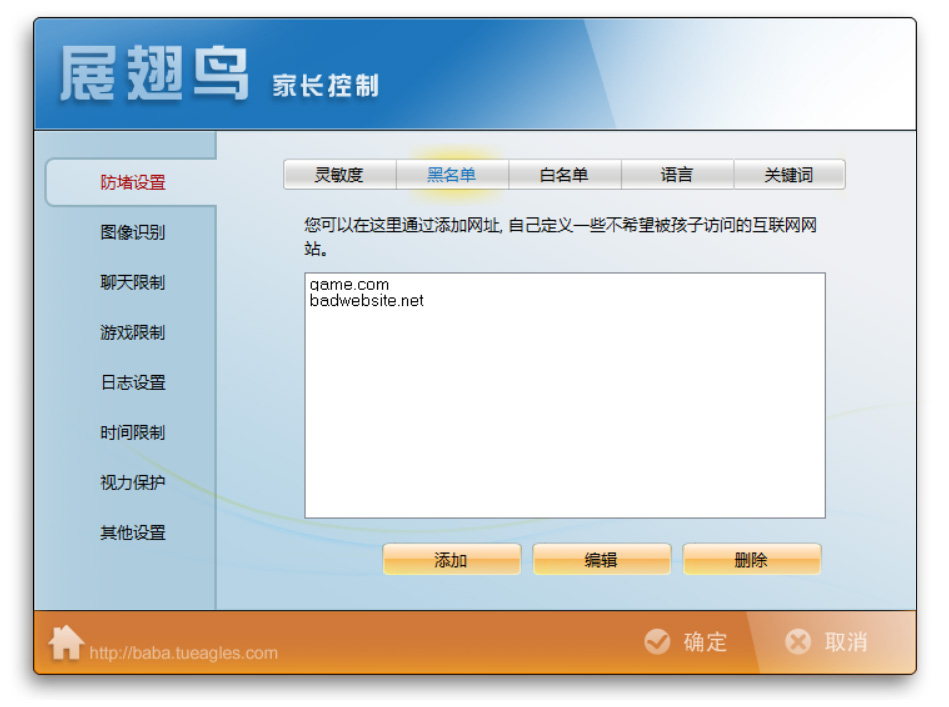Select 视力保护 in the sidebar

click(132, 483)
